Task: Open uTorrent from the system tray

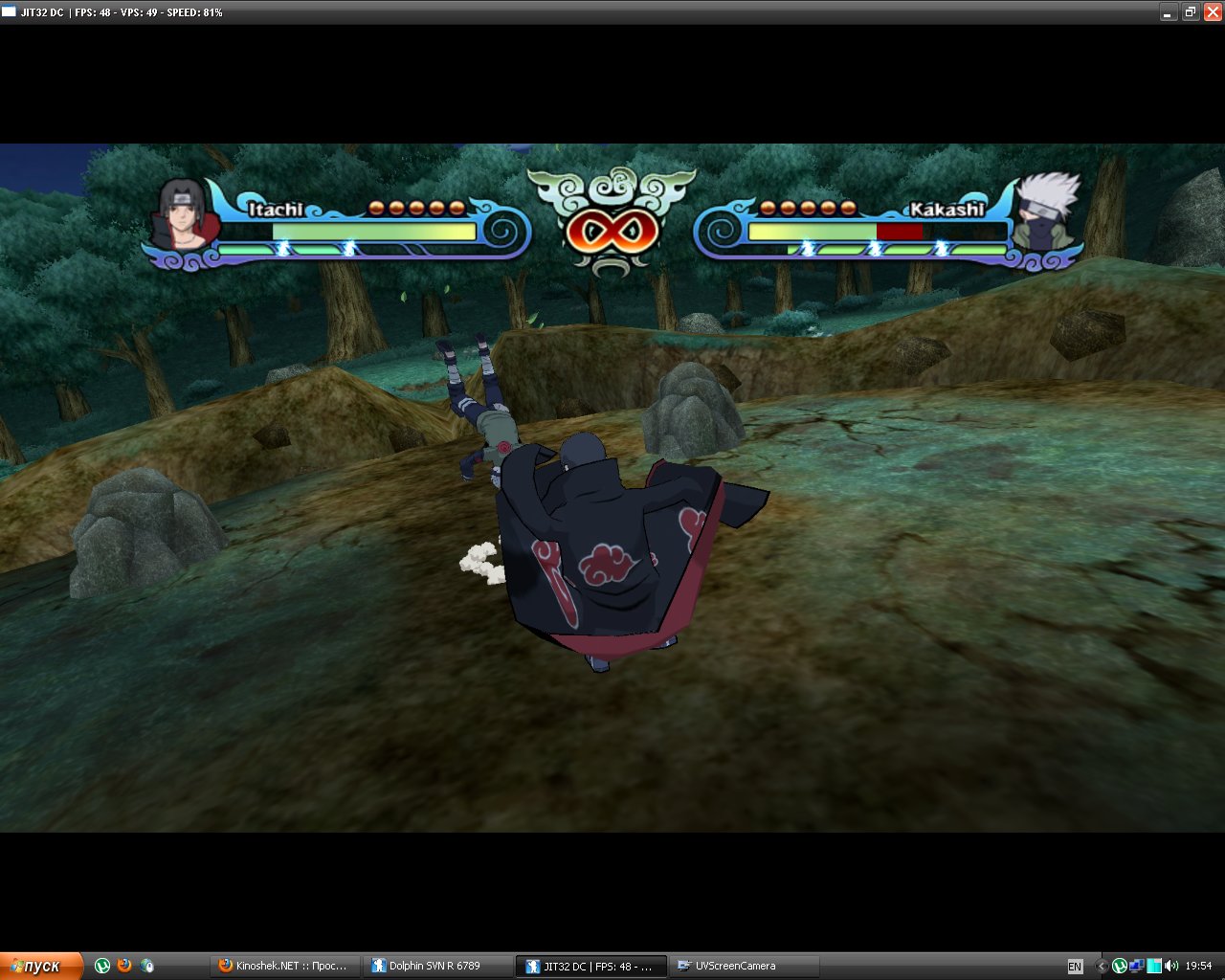Action: coord(1119,967)
